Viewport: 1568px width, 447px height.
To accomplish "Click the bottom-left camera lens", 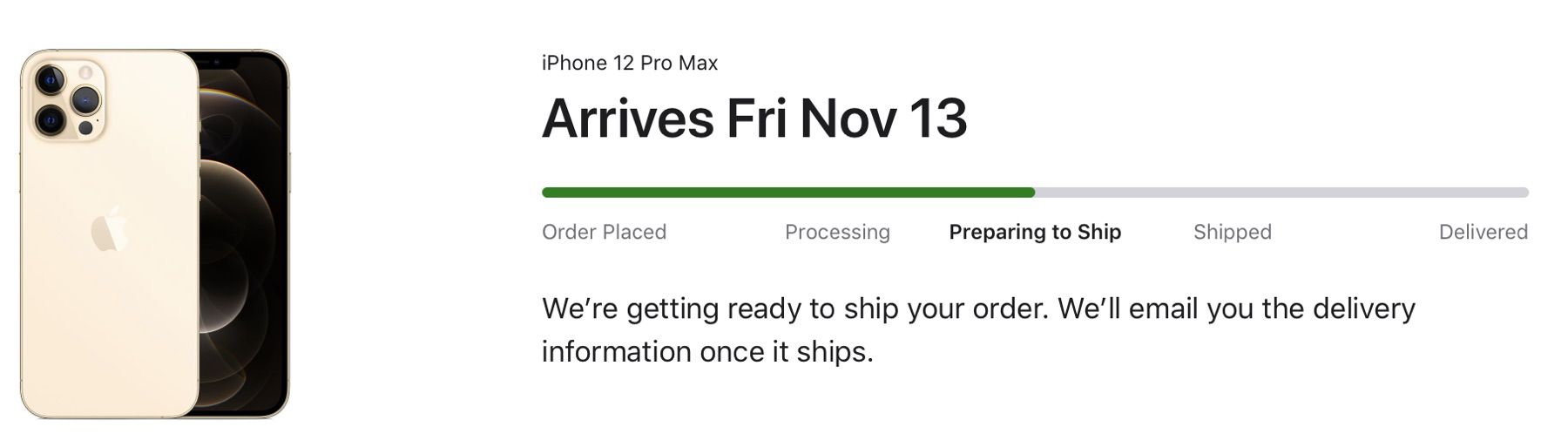I will coord(50,119).
